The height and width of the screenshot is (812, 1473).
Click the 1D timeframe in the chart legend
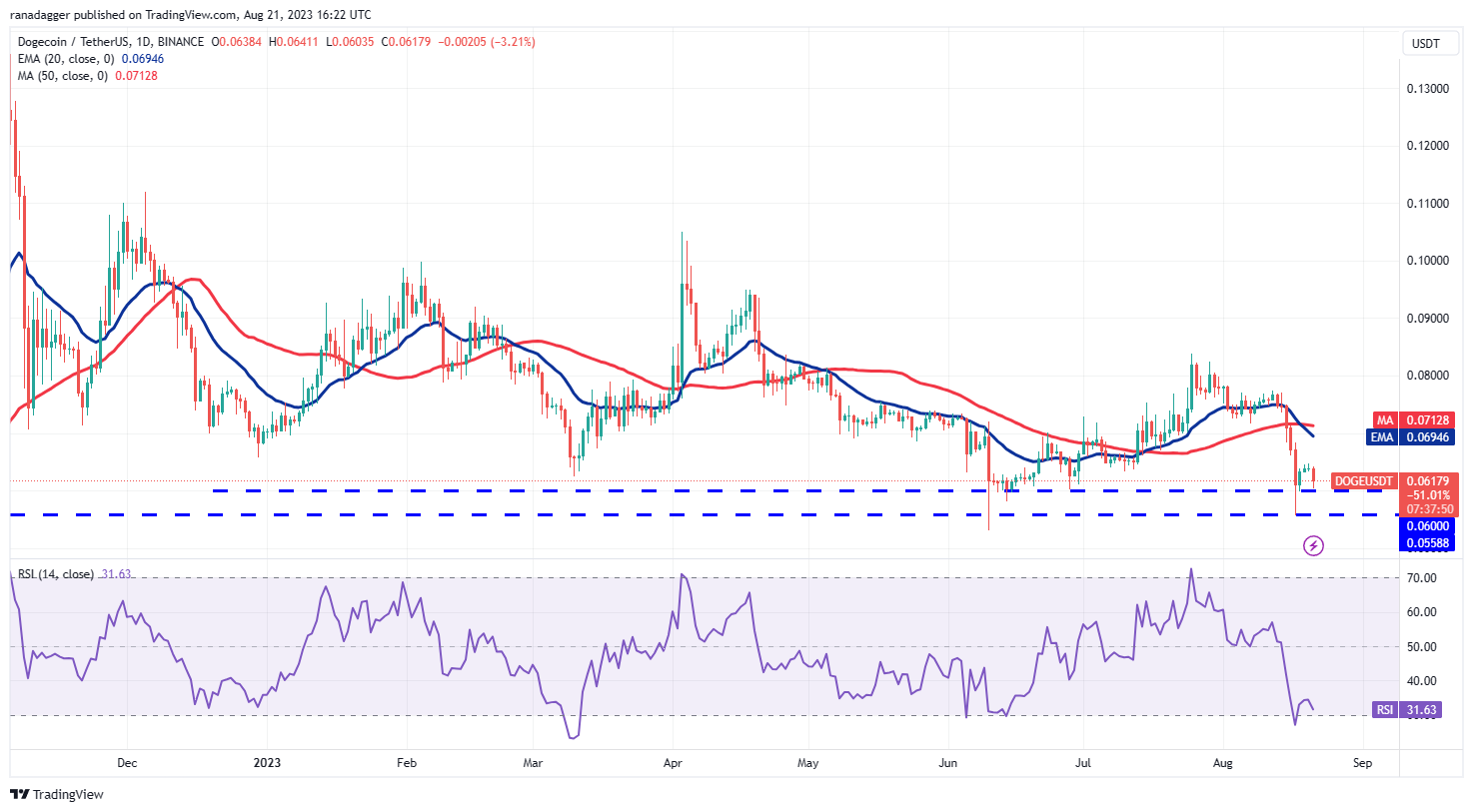pyautogui.click(x=141, y=43)
